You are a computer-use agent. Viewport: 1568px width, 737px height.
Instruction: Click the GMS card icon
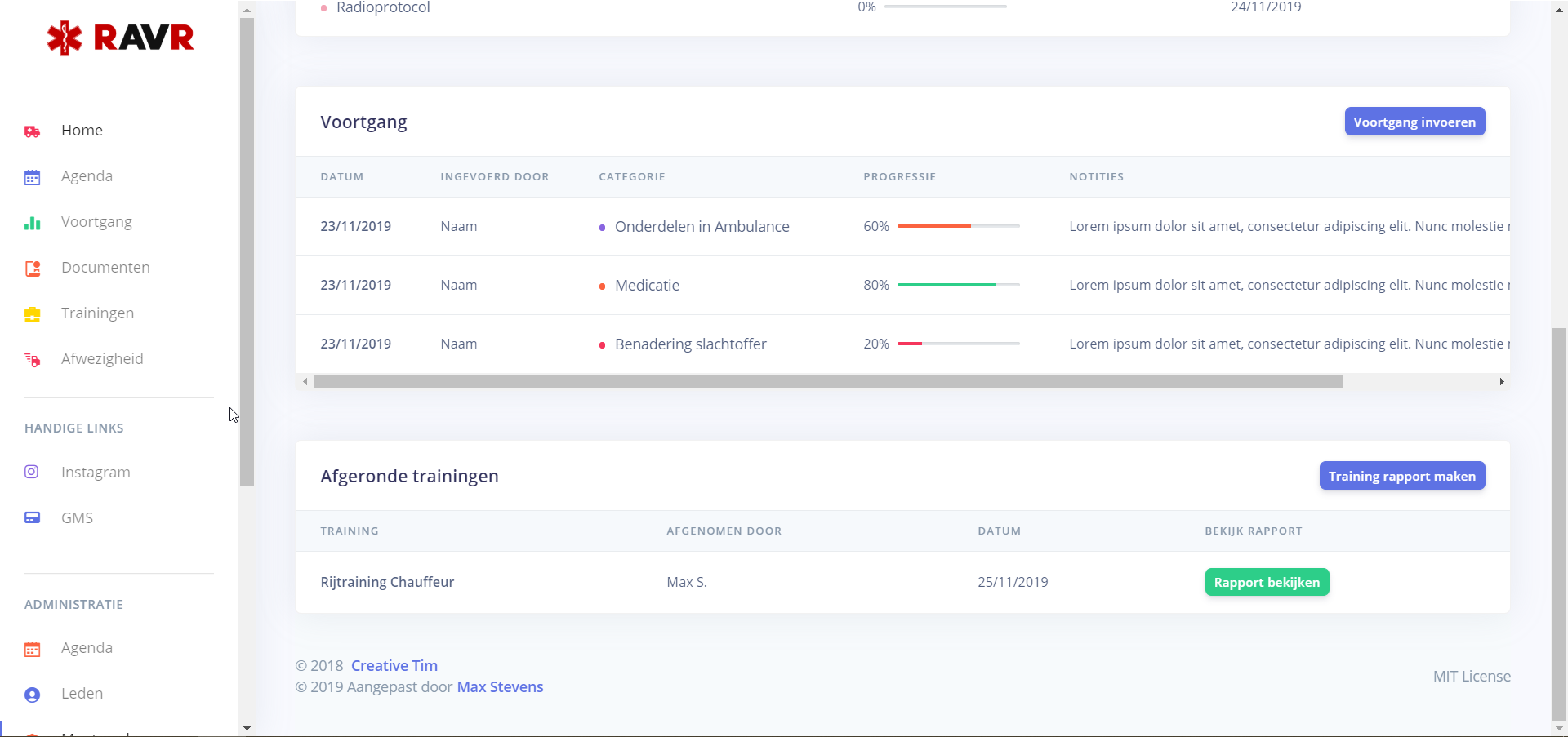(x=33, y=517)
